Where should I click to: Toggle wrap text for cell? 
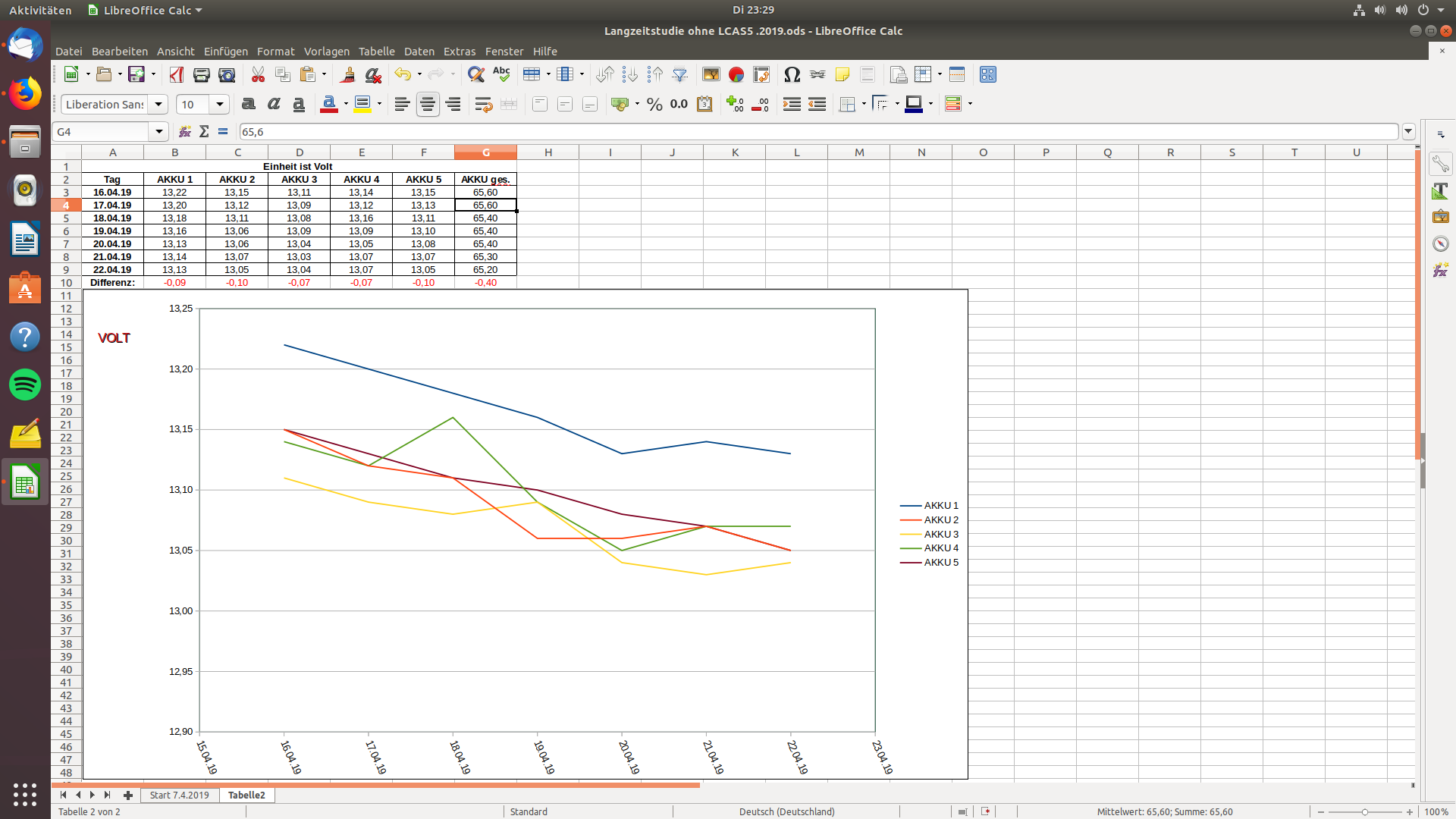pyautogui.click(x=482, y=104)
